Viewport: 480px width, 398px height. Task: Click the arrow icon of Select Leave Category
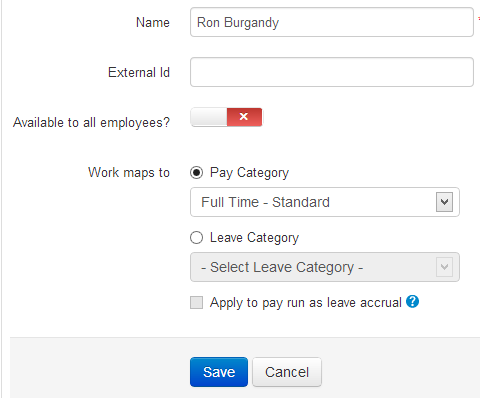[444, 267]
